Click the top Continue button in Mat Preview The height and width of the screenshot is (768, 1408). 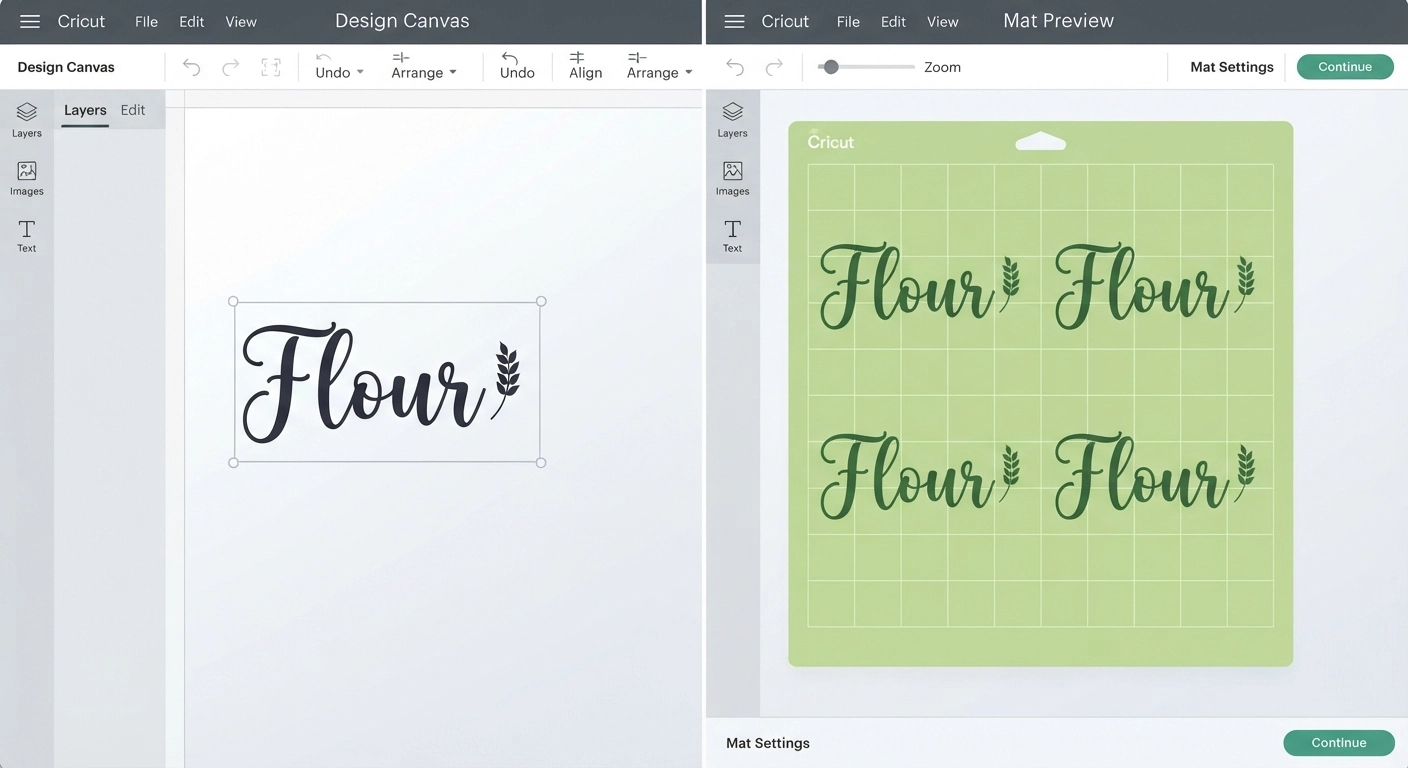[1345, 67]
